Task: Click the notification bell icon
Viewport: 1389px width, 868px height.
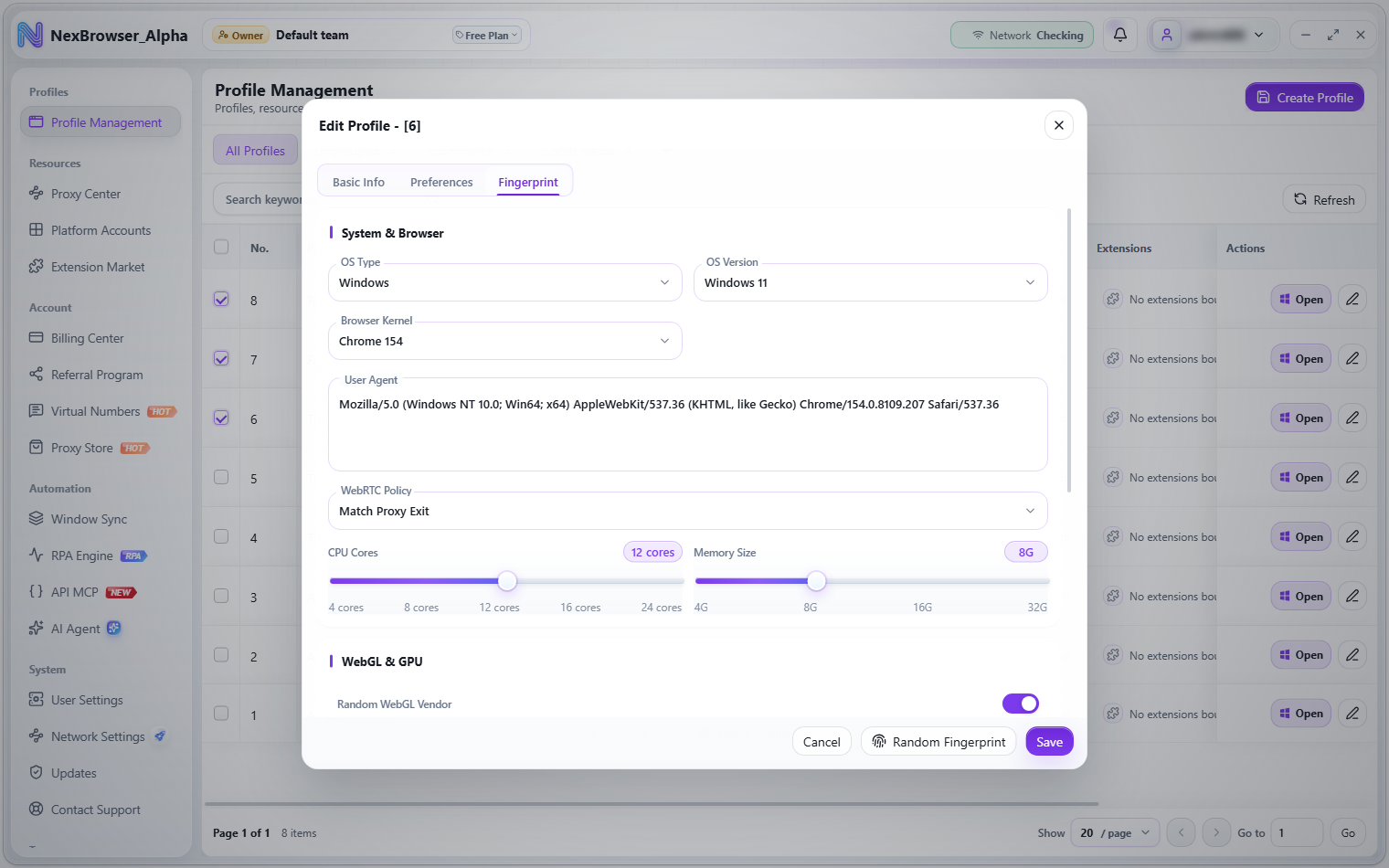Action: (1119, 35)
